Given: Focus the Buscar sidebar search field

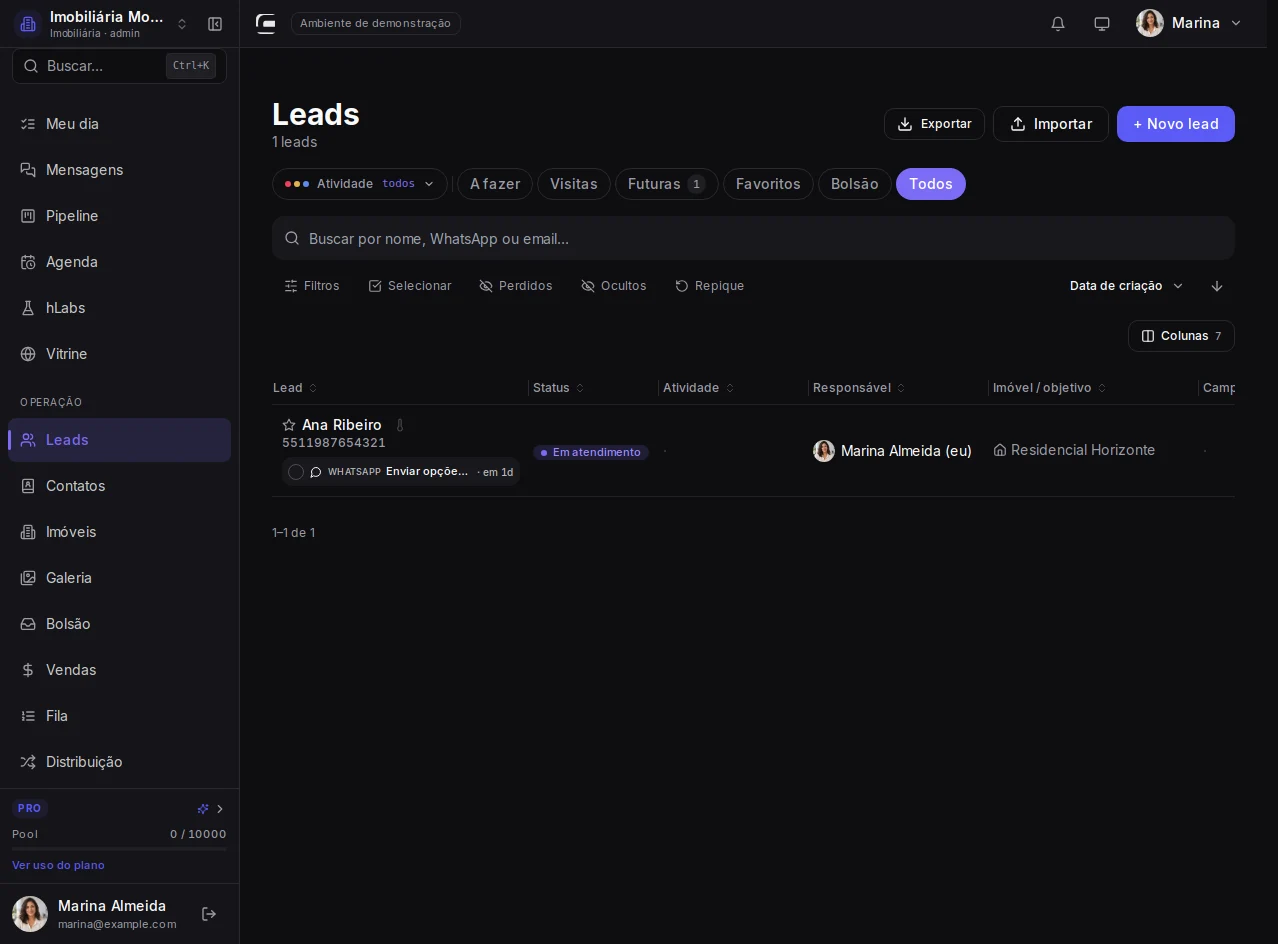Looking at the screenshot, I should (x=119, y=66).
